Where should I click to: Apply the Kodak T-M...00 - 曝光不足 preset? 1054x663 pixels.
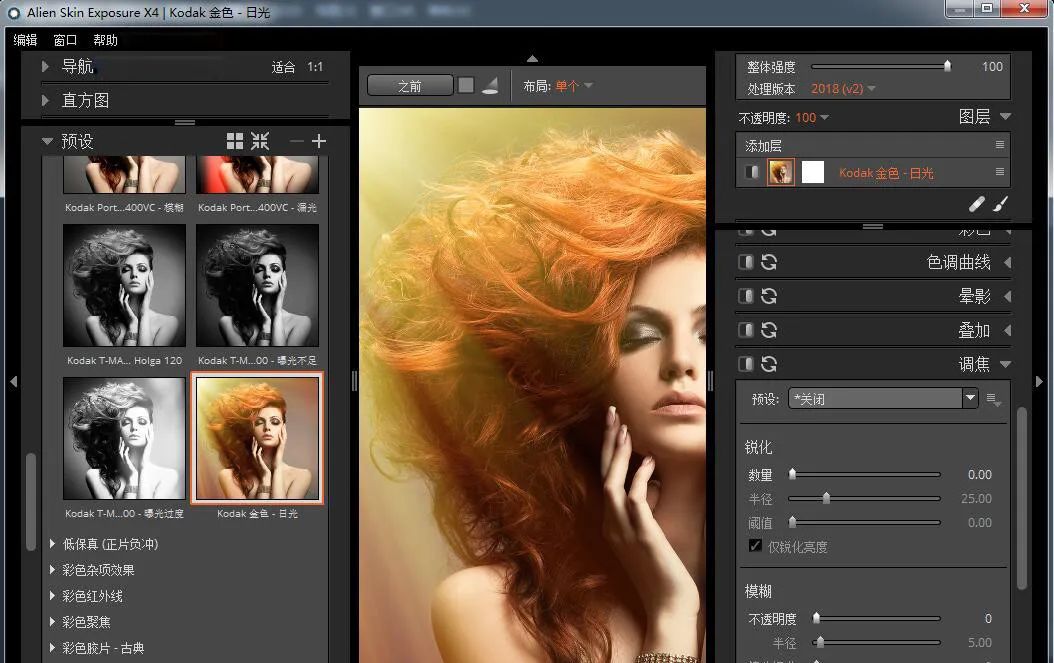click(257, 285)
